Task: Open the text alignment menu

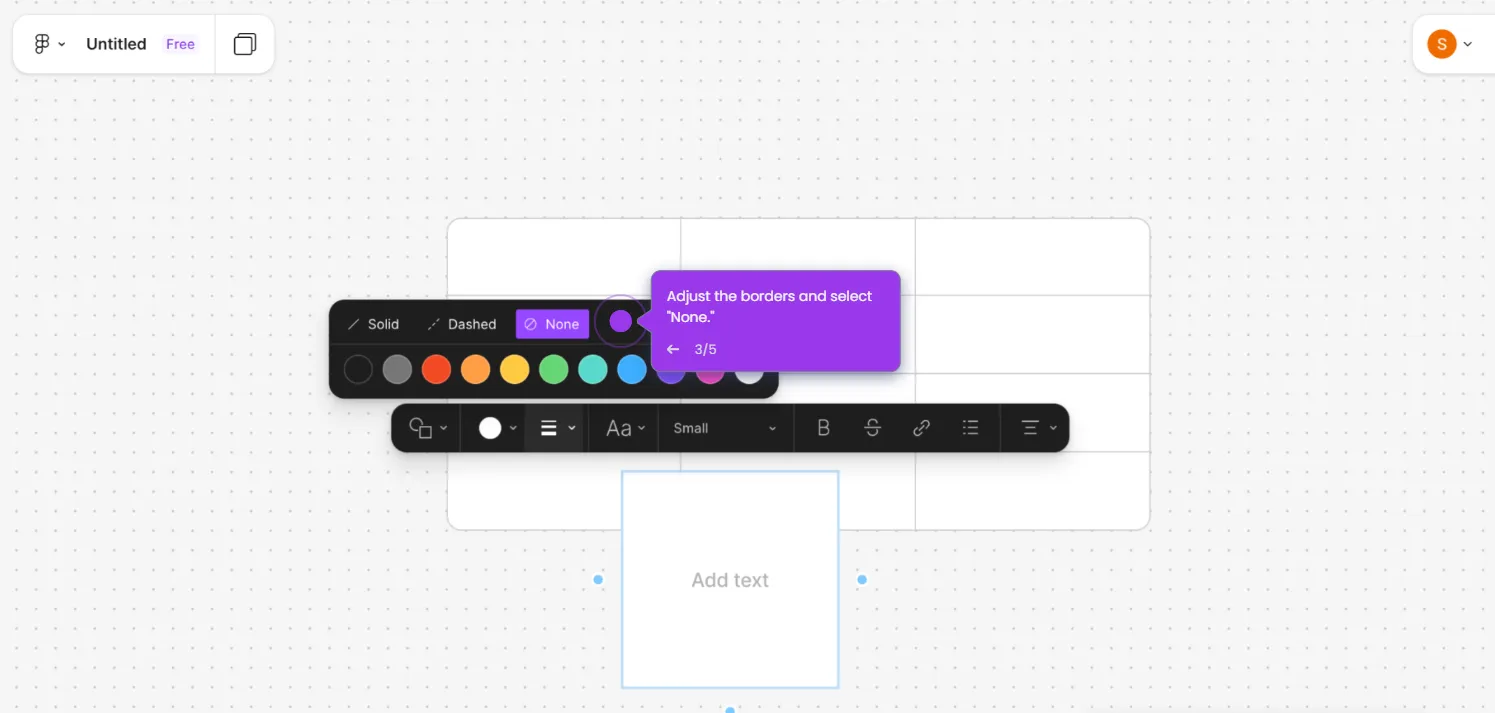Action: point(1039,428)
